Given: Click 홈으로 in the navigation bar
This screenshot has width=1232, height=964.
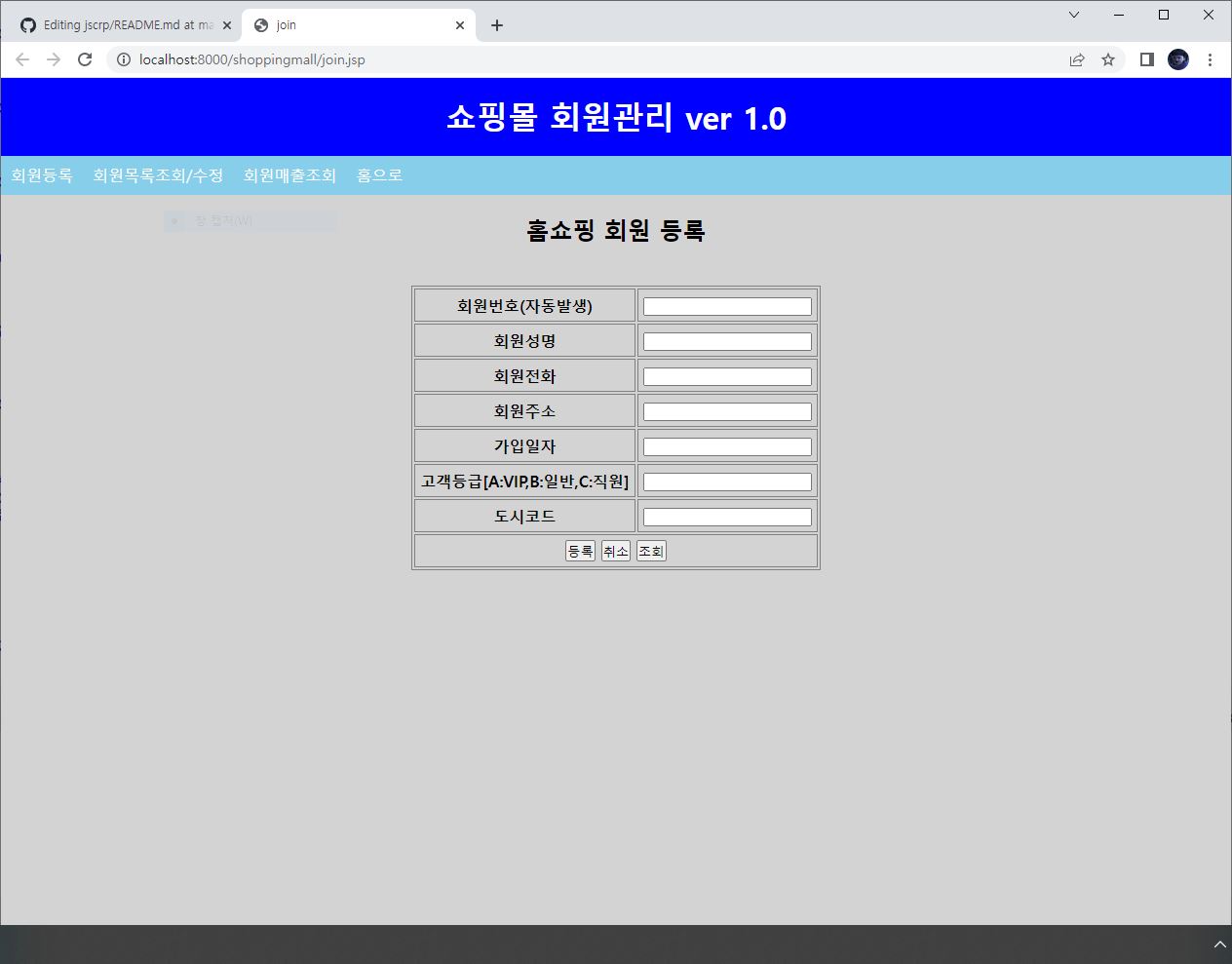Looking at the screenshot, I should tap(381, 175).
